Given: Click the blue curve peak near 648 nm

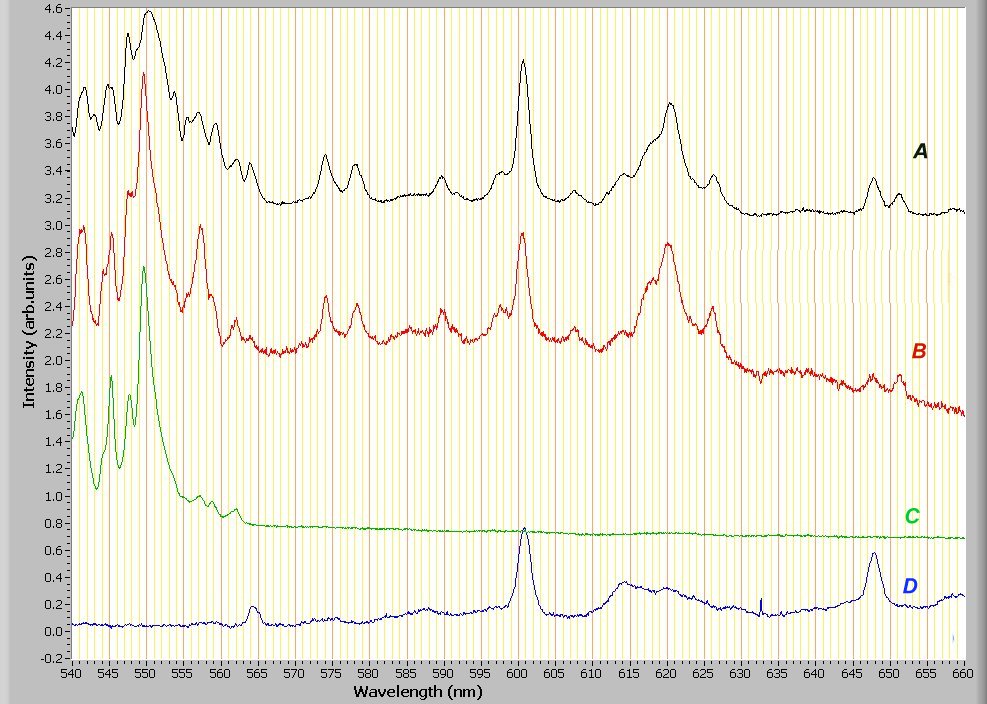Looking at the screenshot, I should click(874, 553).
